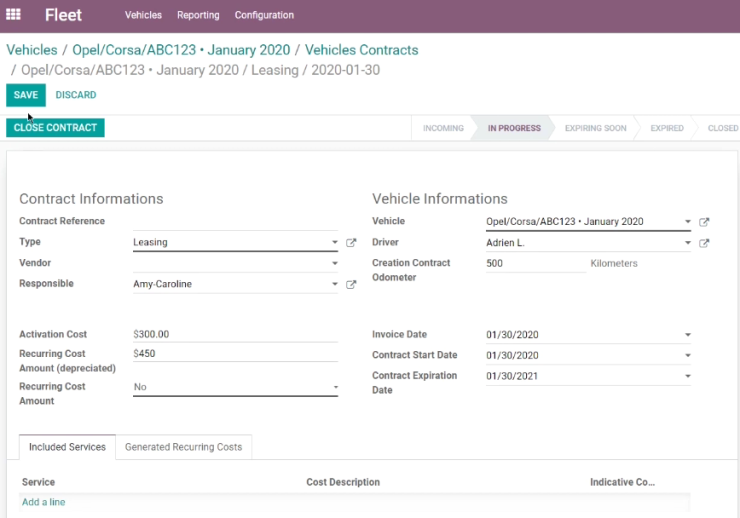The image size is (740, 518).
Task: Click the Vehicle Informations heading
Action: pos(440,199)
